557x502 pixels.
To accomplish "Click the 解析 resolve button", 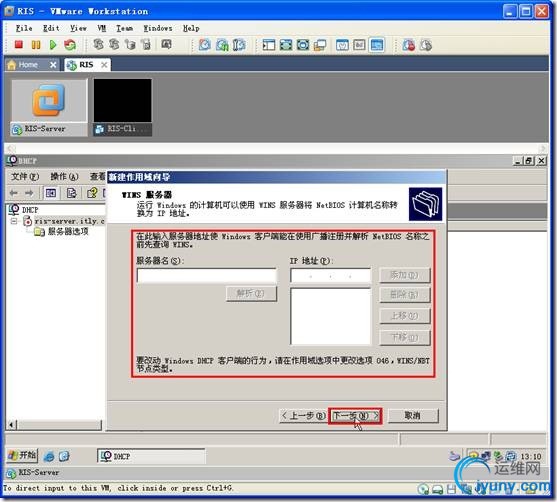I will [x=251, y=293].
